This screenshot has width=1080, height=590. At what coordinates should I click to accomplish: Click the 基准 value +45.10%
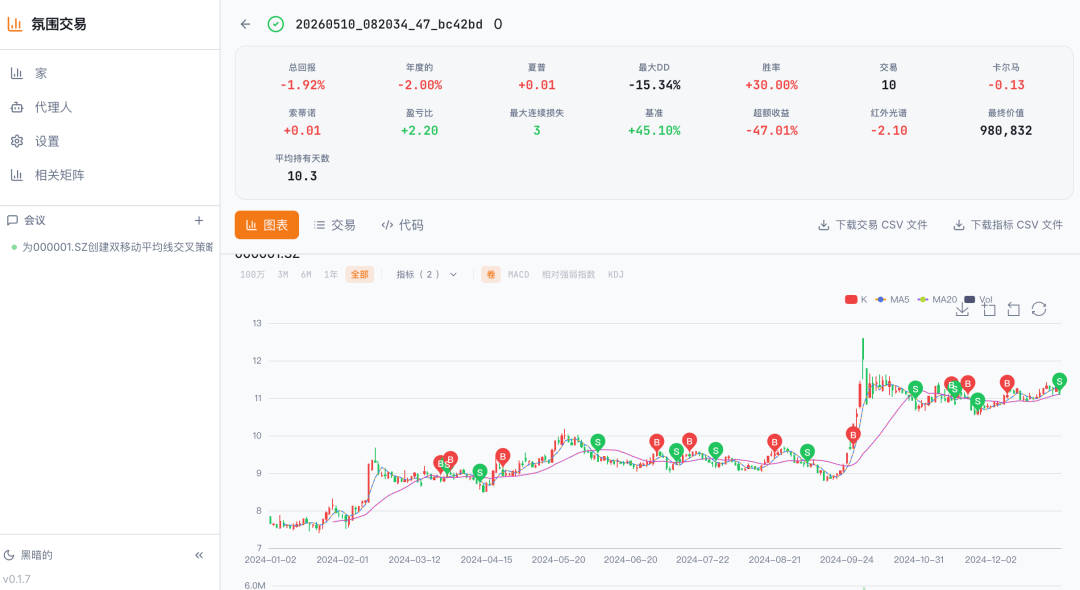(x=654, y=131)
